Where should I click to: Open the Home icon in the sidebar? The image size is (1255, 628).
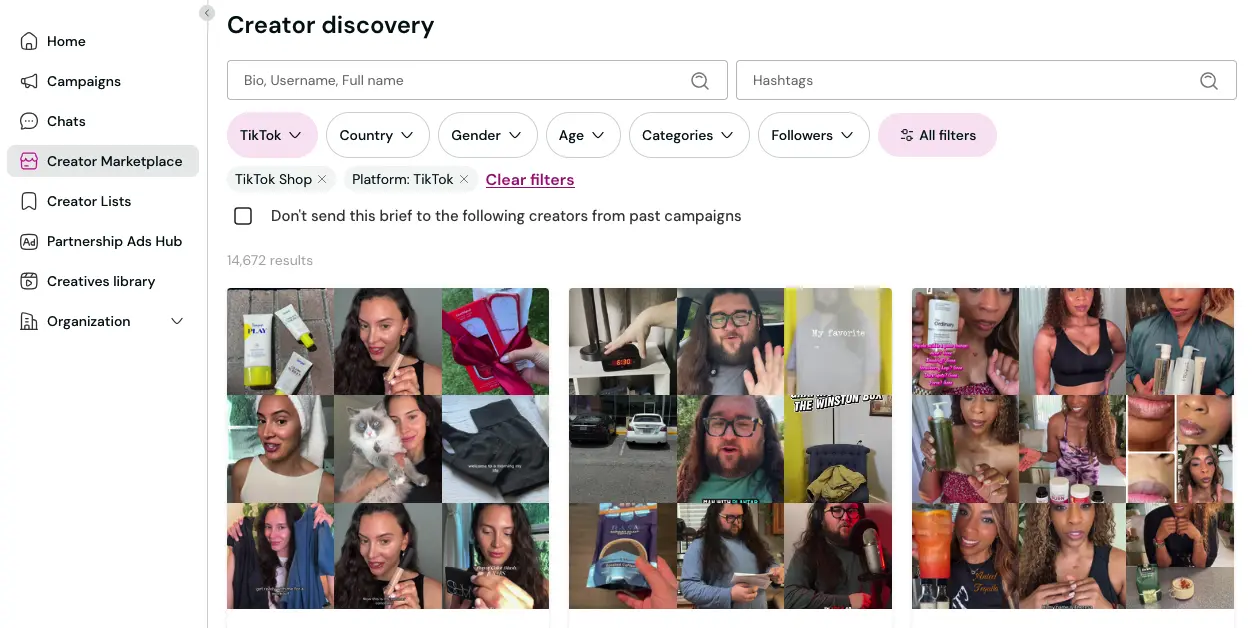pos(27,41)
